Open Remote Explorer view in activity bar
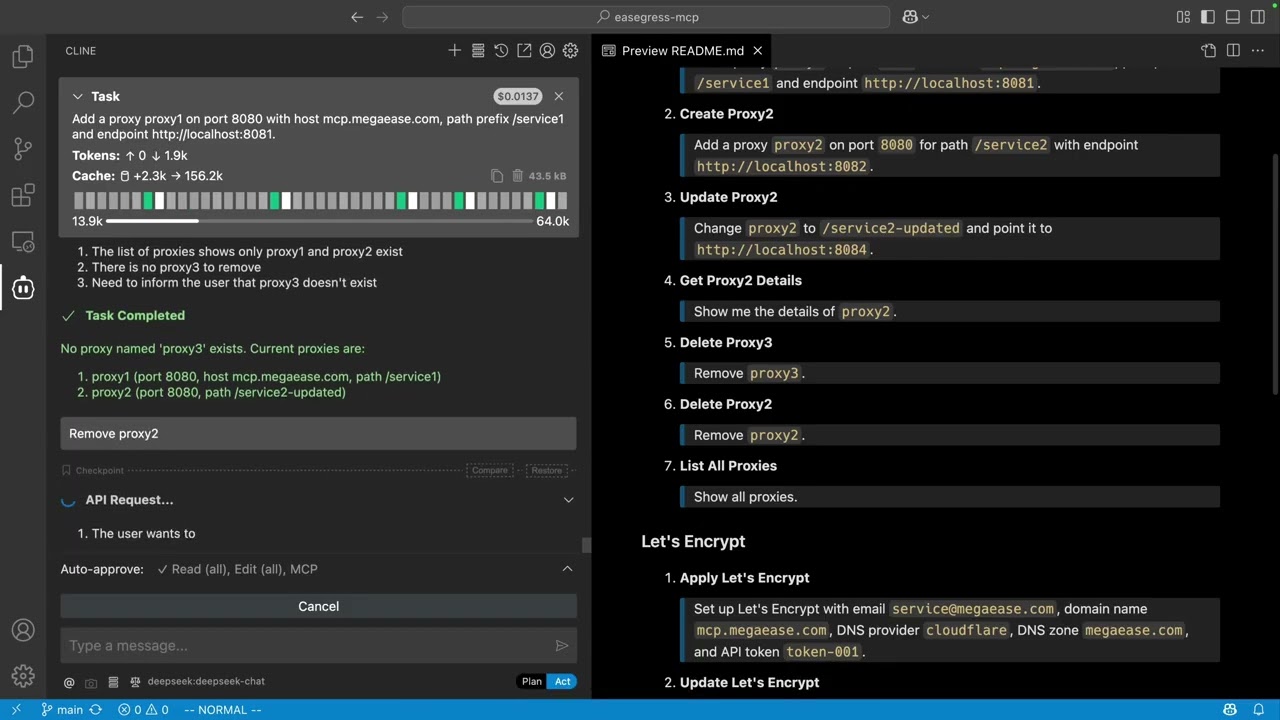 pos(23,242)
